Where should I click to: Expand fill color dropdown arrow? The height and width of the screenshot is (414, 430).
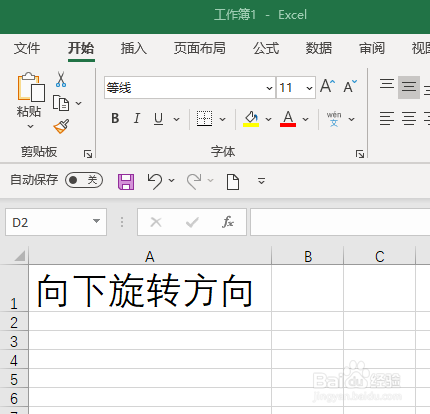click(x=268, y=119)
